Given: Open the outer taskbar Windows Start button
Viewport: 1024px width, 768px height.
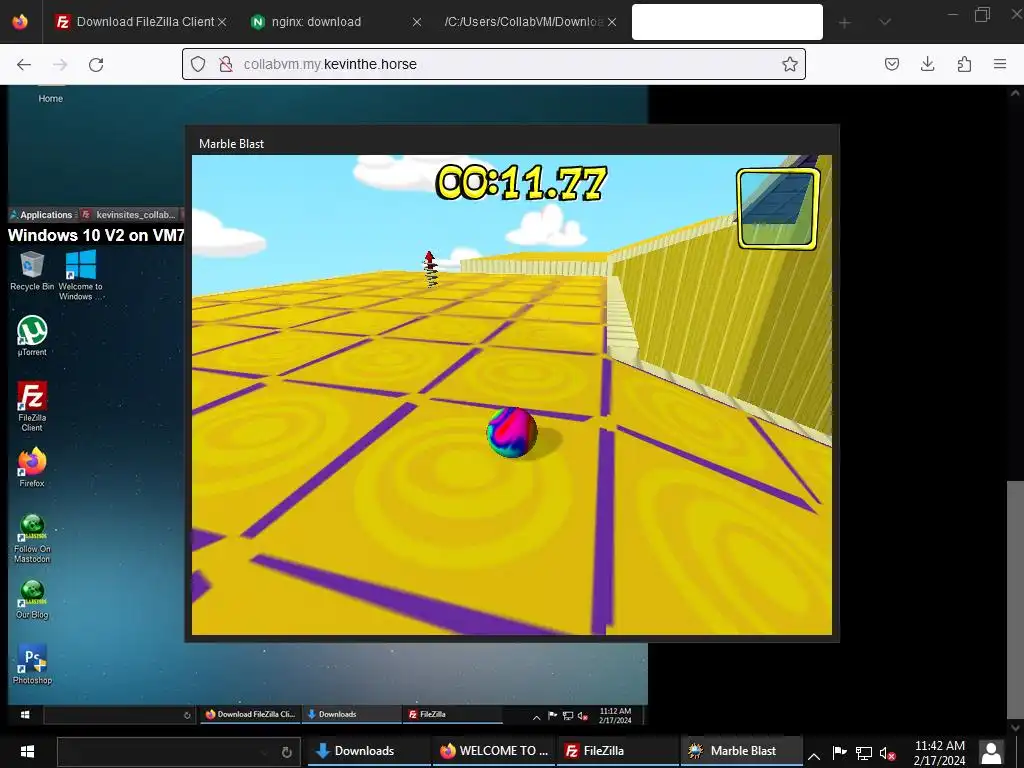Looking at the screenshot, I should 27,751.
